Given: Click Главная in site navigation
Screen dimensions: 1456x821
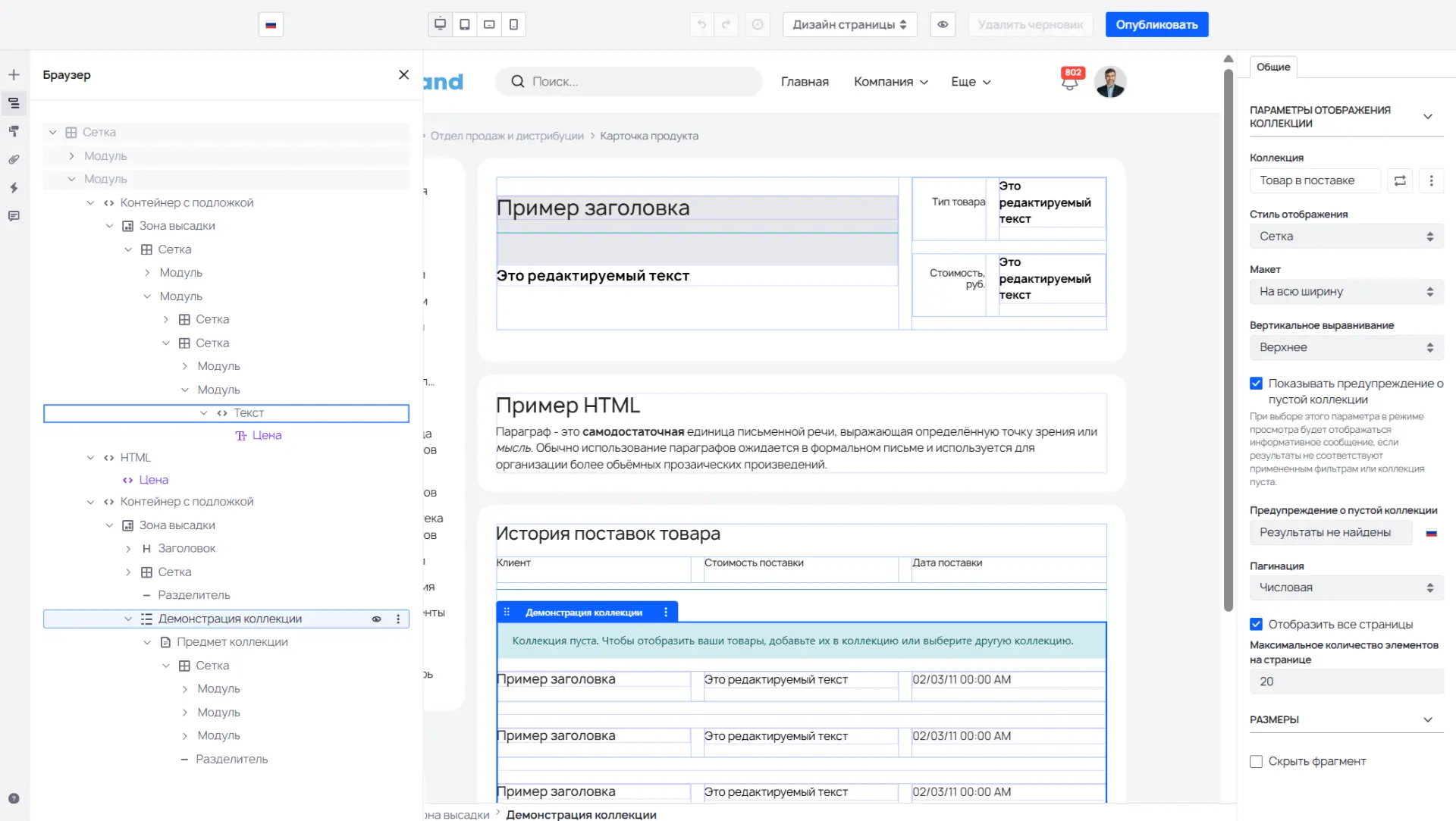Looking at the screenshot, I should pos(805,82).
